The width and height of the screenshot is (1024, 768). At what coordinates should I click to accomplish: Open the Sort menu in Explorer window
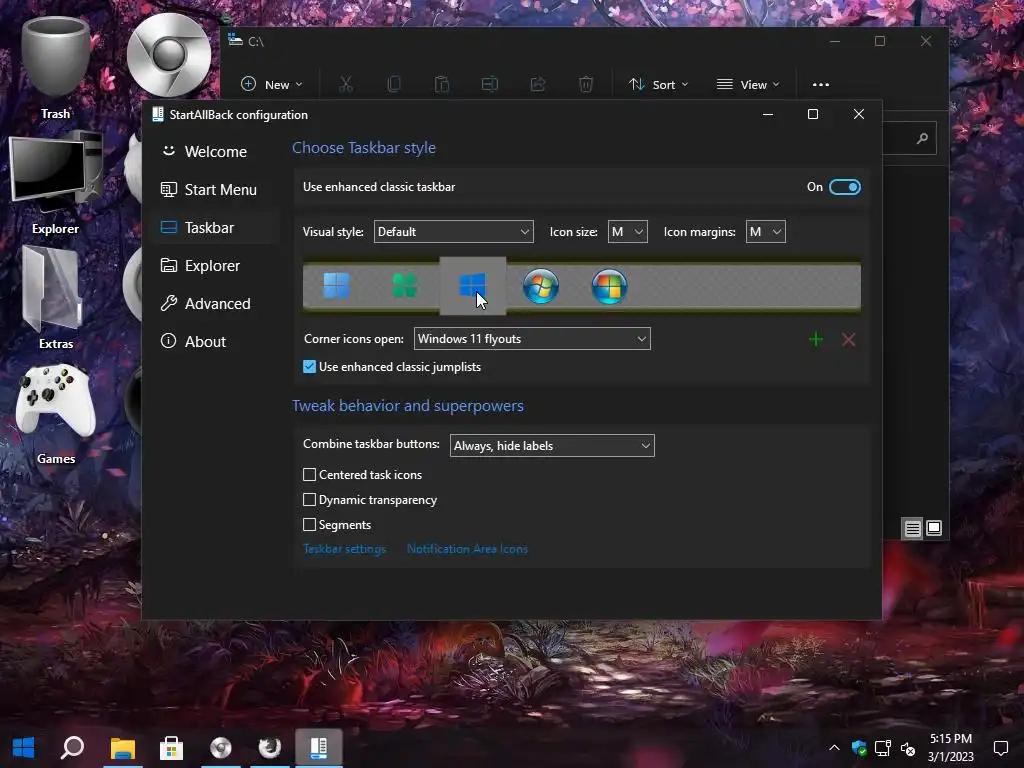[658, 84]
